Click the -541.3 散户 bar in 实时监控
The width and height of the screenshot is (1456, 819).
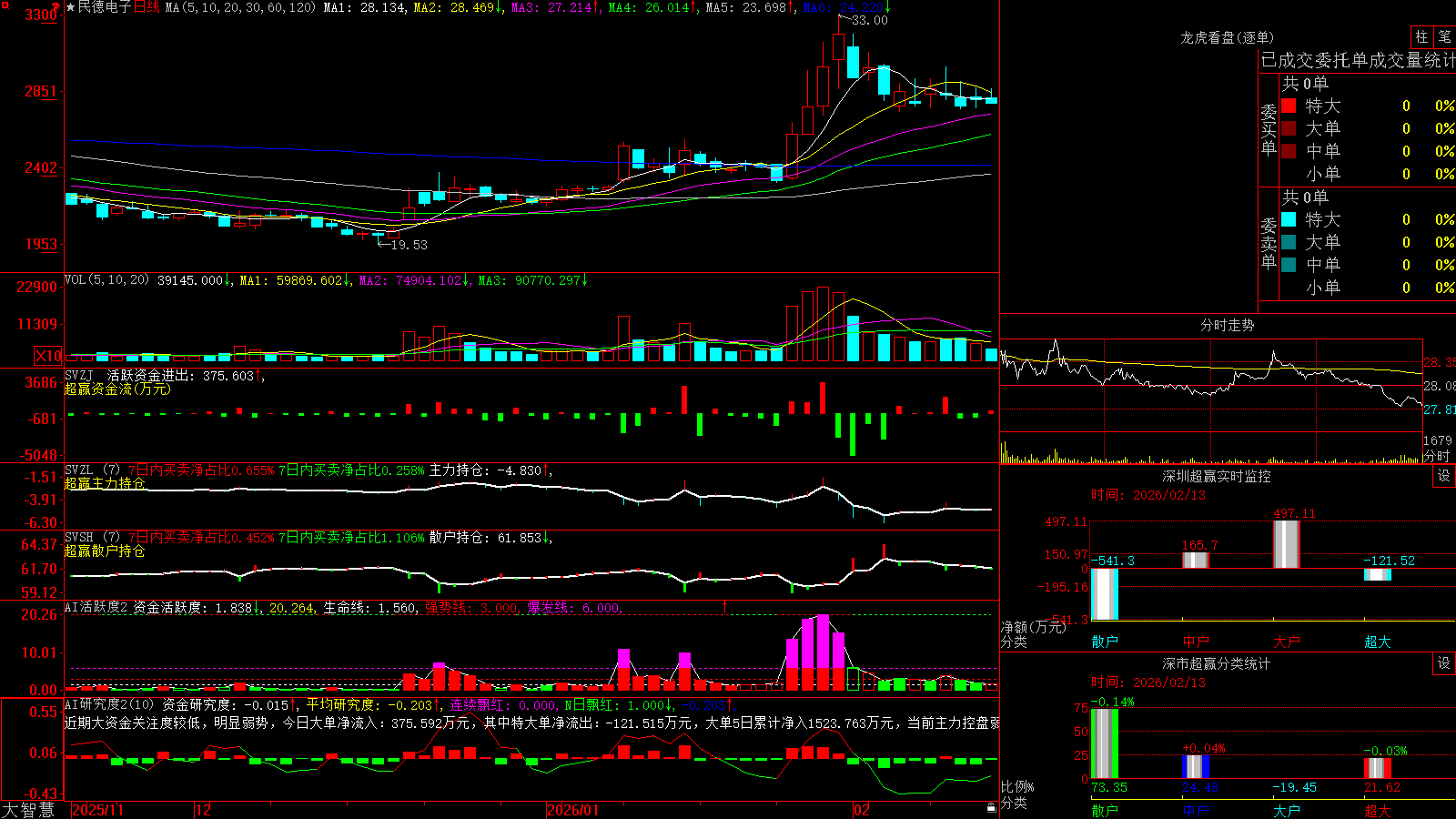[1105, 594]
